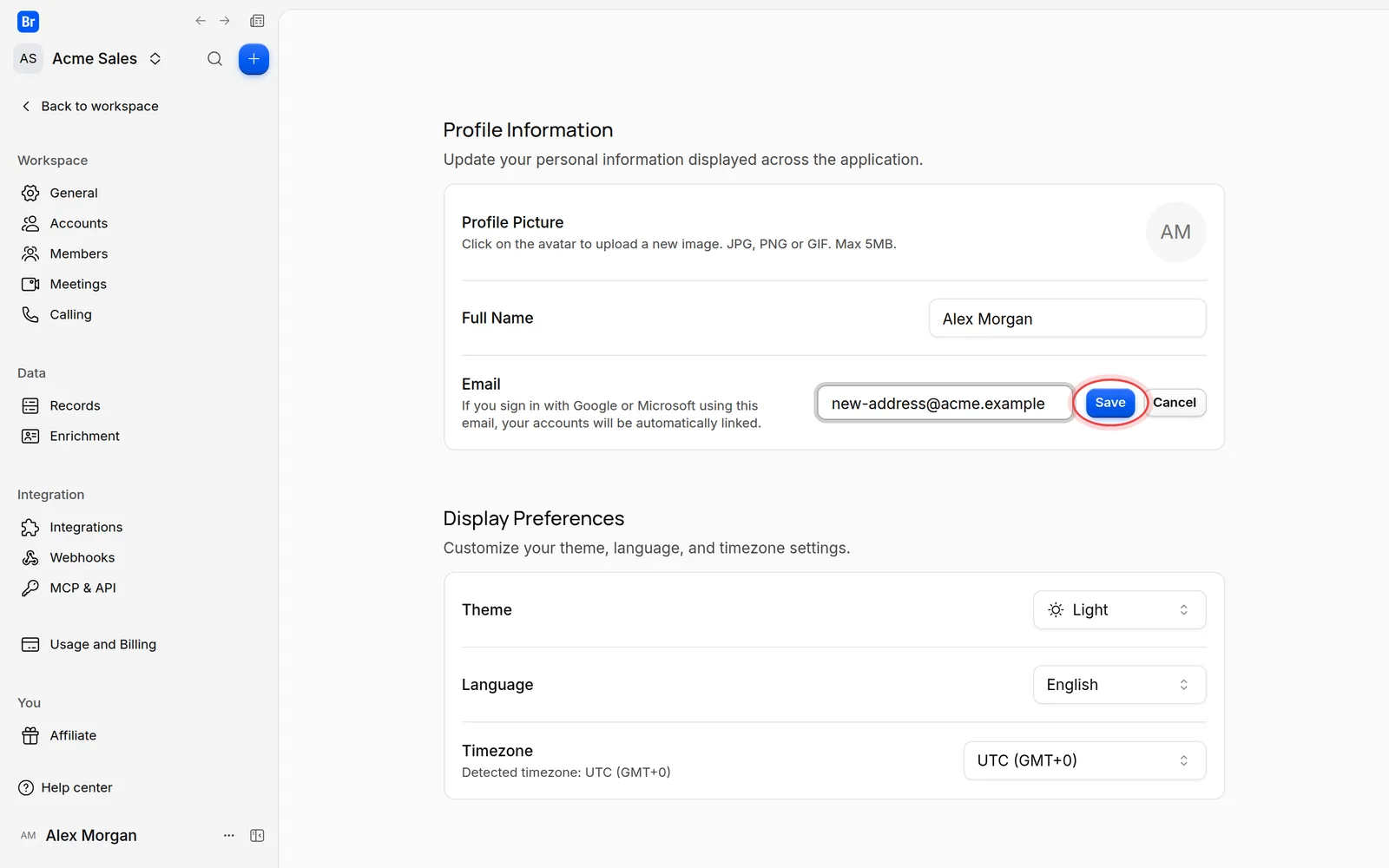Open the Language dropdown showing English

point(1119,685)
